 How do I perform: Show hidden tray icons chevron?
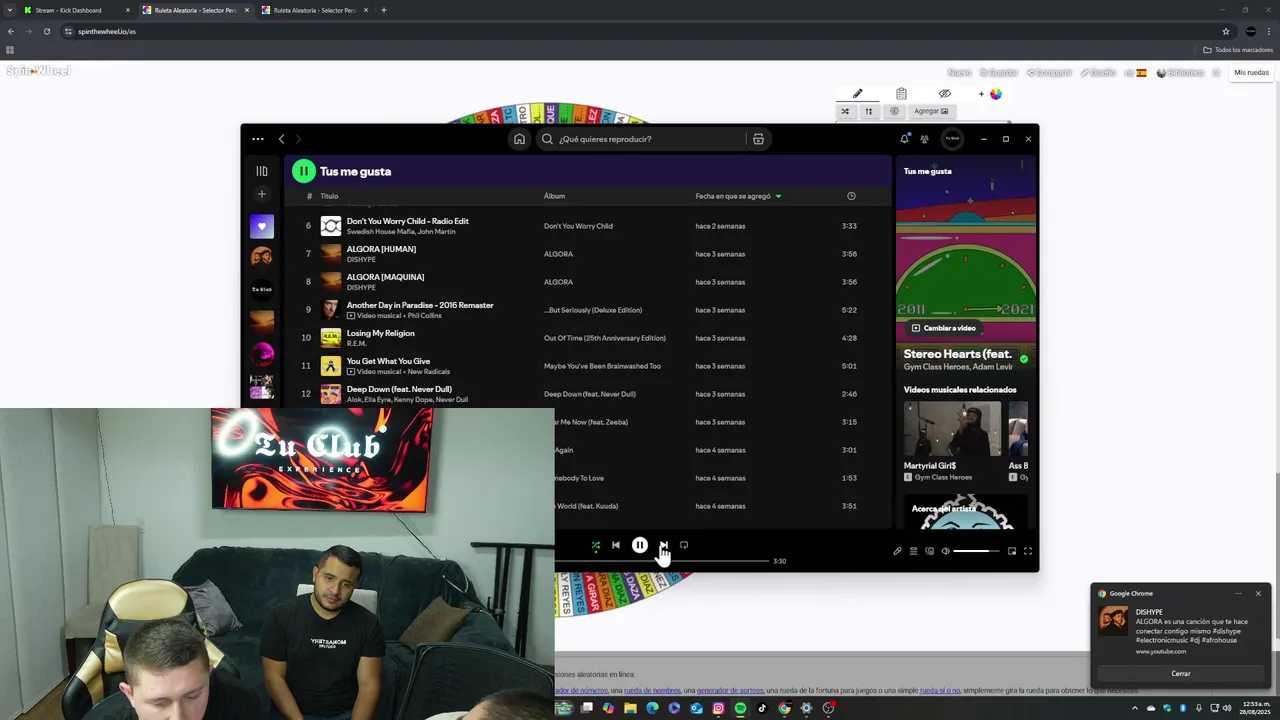1135,708
